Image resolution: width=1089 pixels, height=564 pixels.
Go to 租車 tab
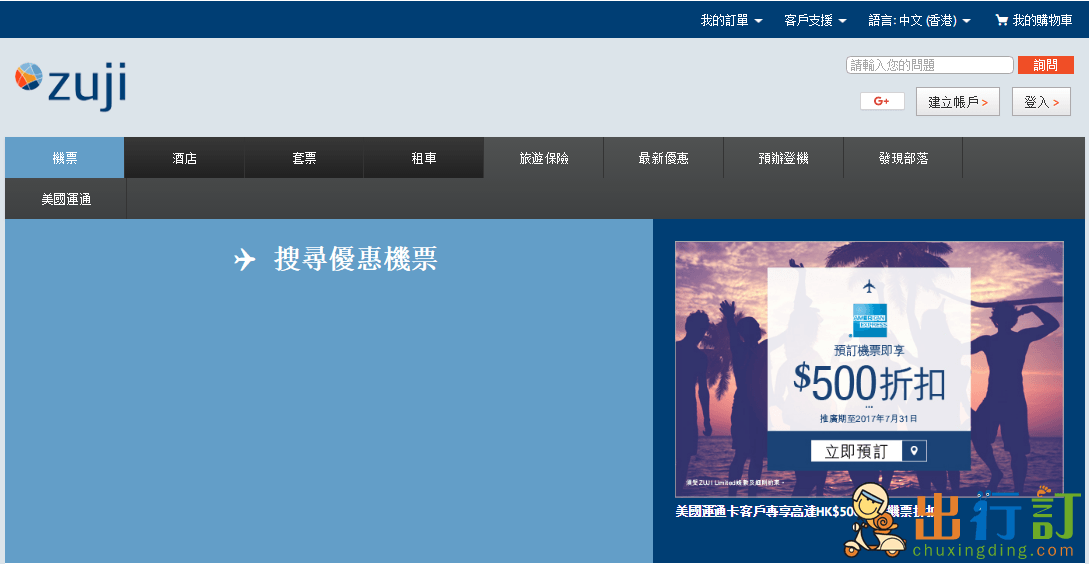pos(424,158)
